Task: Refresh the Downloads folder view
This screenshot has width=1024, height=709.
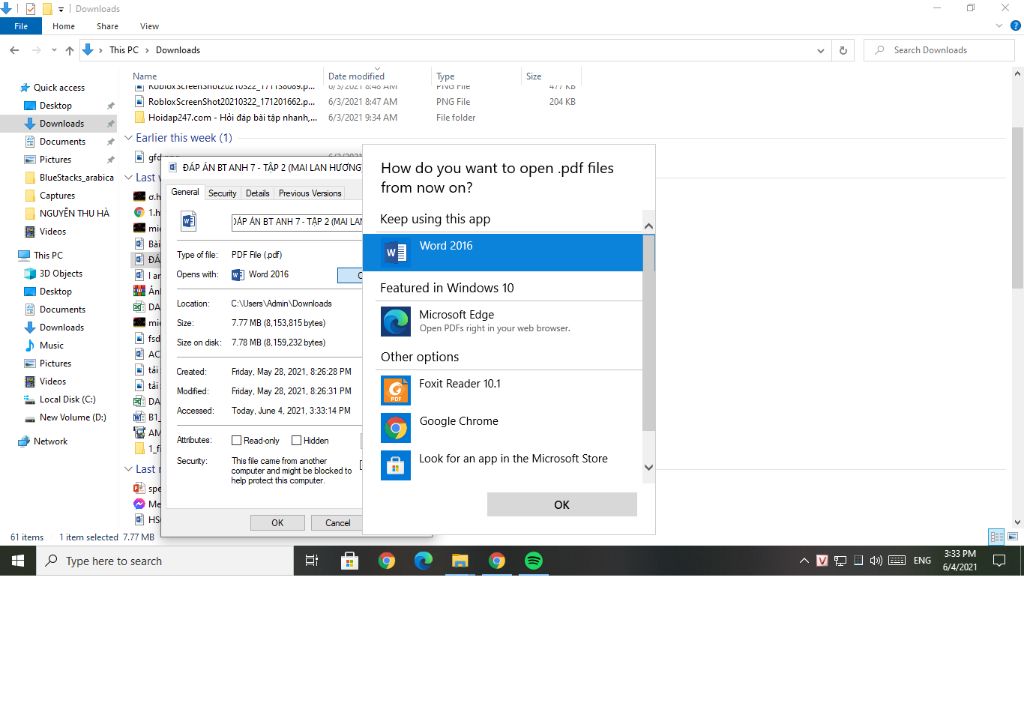Action: tap(843, 50)
